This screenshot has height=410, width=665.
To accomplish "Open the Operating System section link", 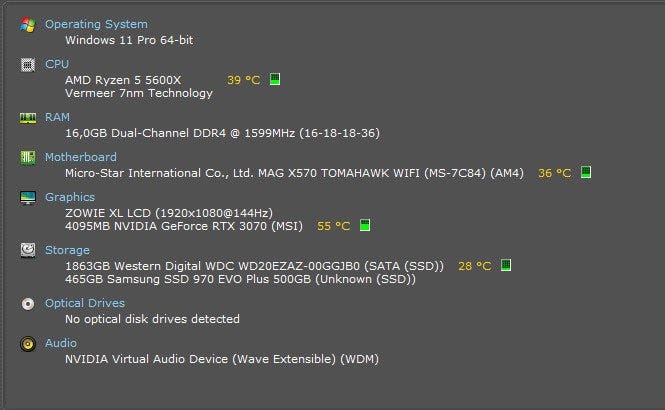I will pos(96,24).
